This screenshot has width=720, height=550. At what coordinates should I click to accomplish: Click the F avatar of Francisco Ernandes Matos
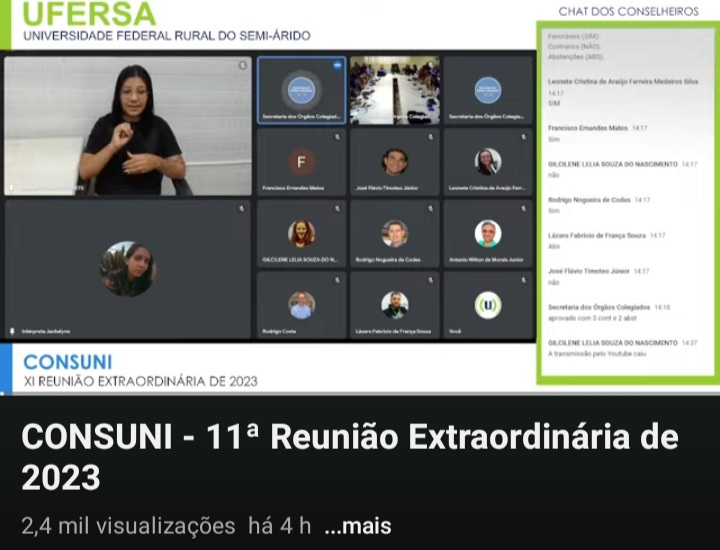[301, 162]
